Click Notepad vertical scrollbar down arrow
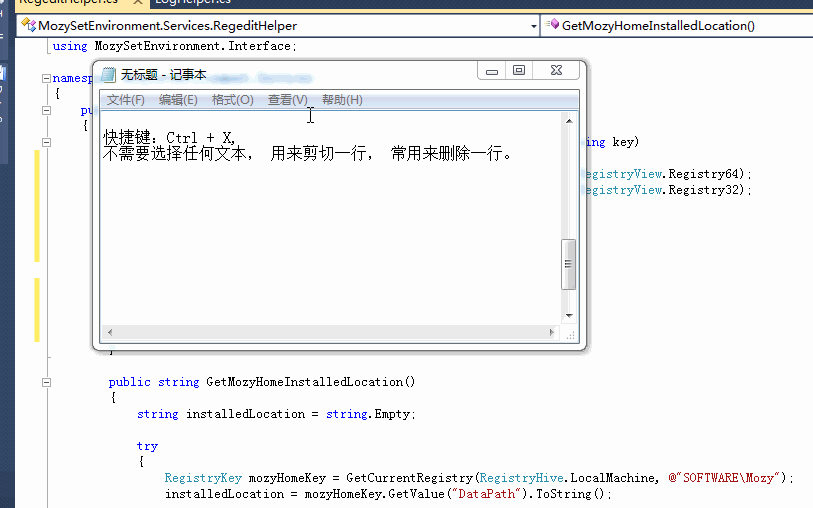This screenshot has width=813, height=508. (x=569, y=315)
